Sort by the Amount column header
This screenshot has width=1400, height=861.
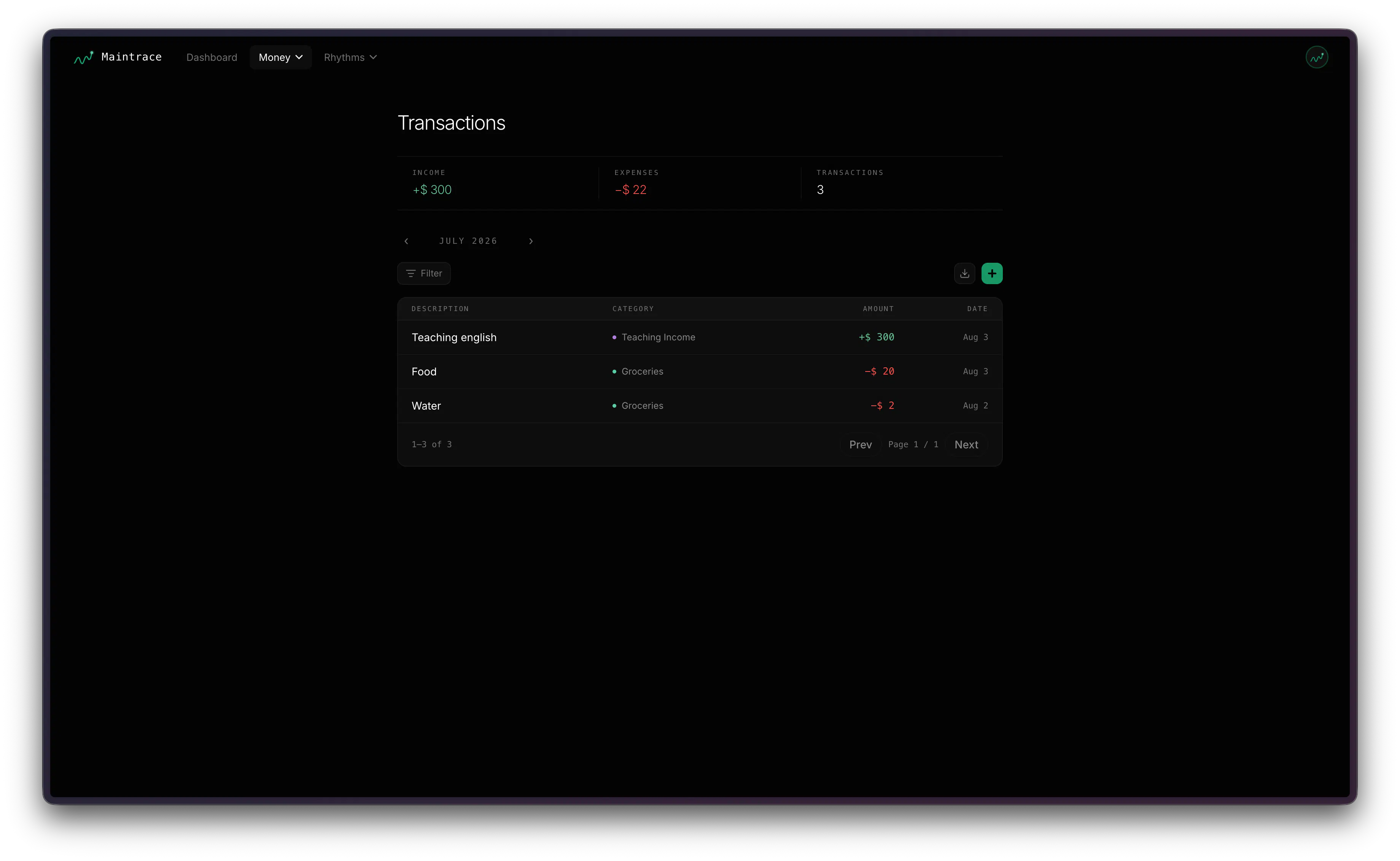878,309
